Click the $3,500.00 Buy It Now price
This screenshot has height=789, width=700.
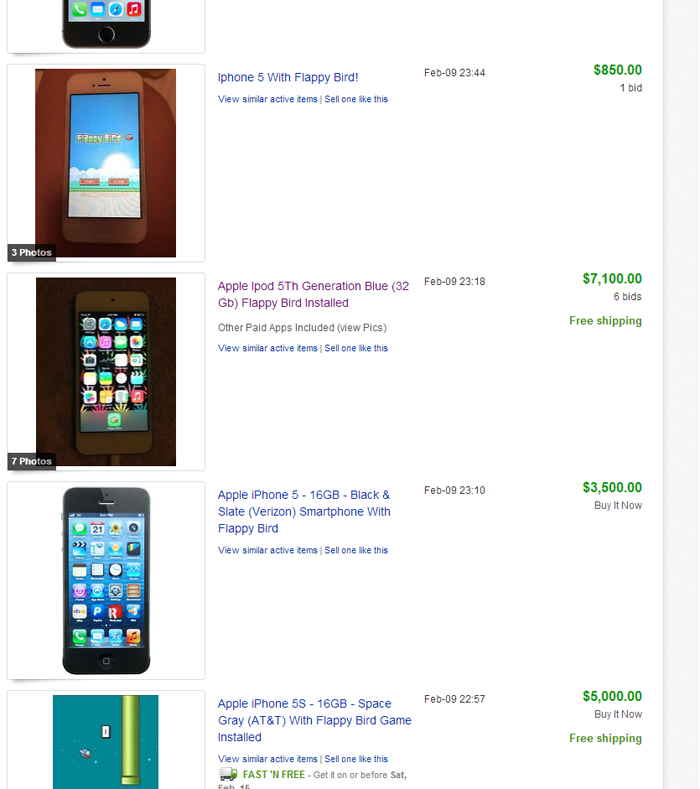[612, 488]
